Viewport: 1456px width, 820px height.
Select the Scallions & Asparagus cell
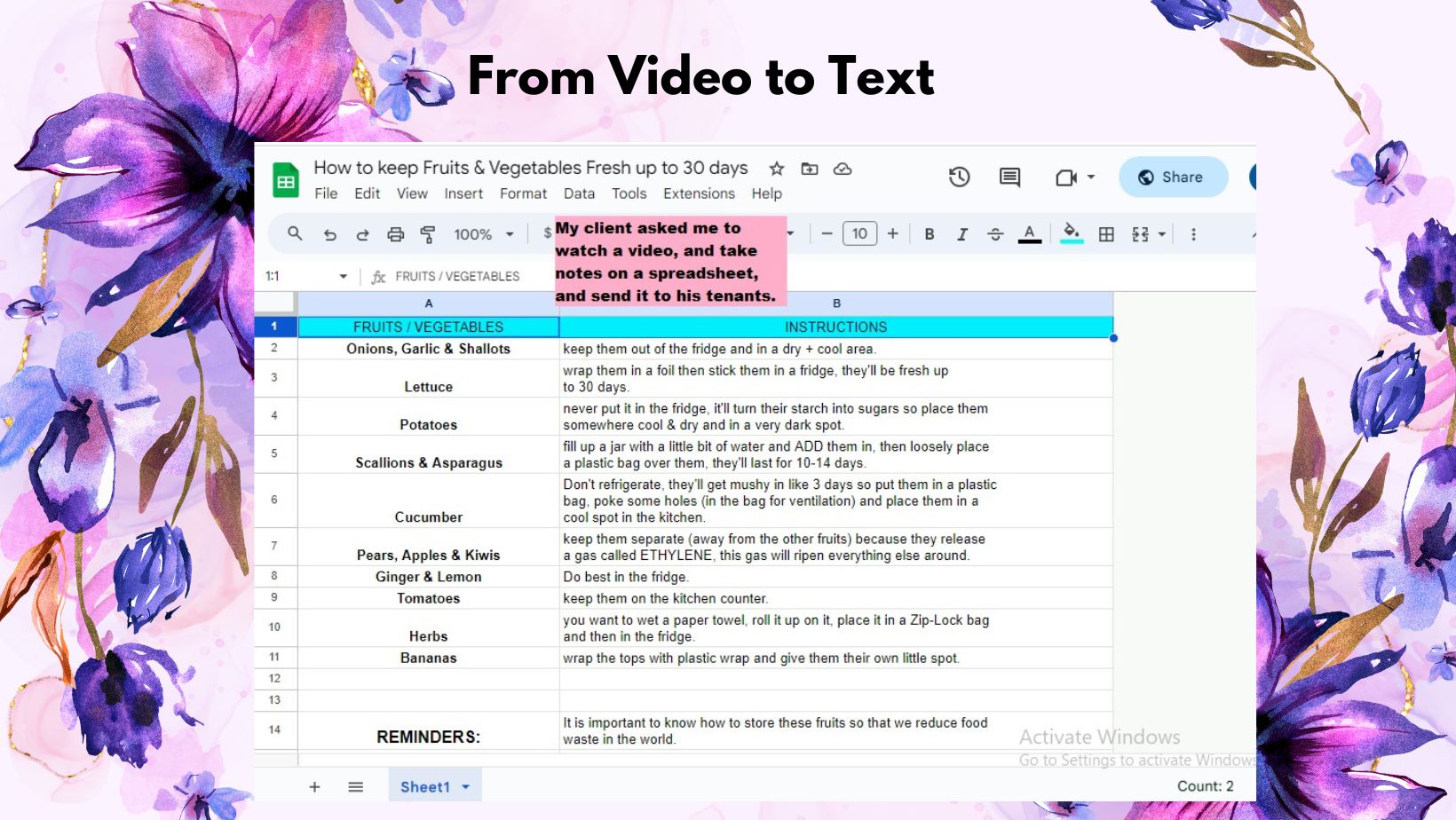point(429,454)
